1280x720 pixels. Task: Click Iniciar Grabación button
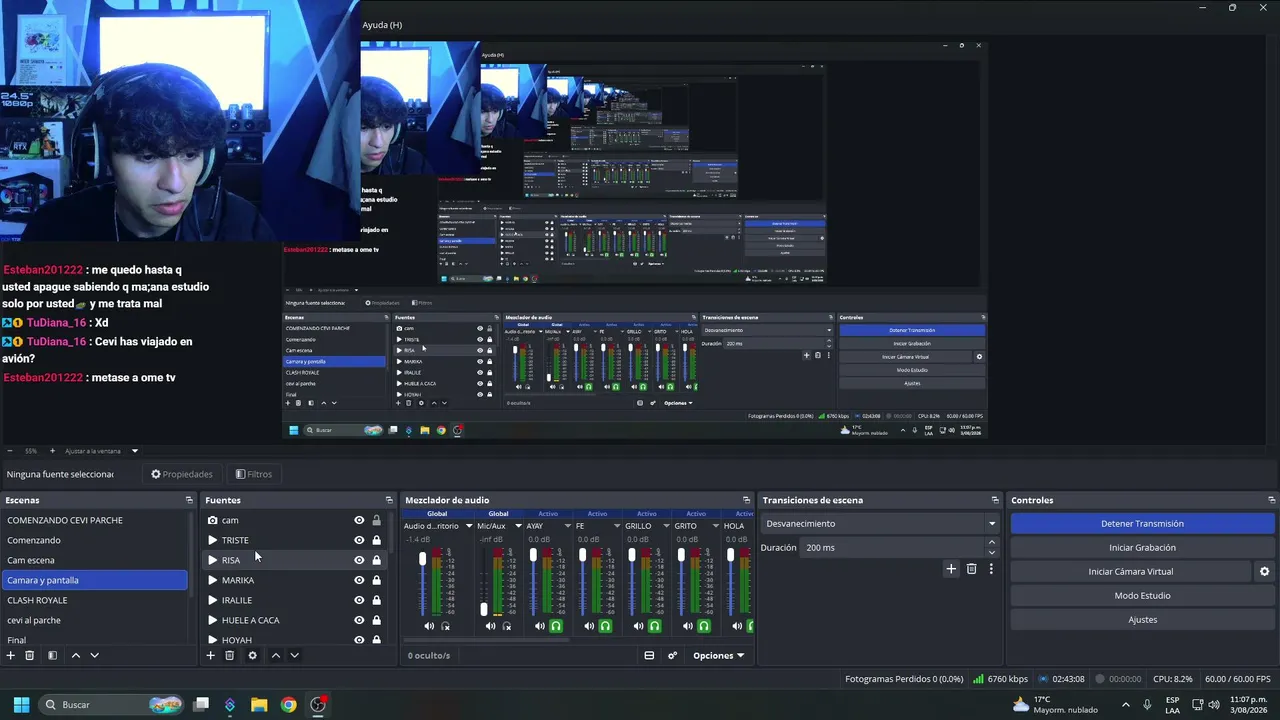pos(1142,547)
